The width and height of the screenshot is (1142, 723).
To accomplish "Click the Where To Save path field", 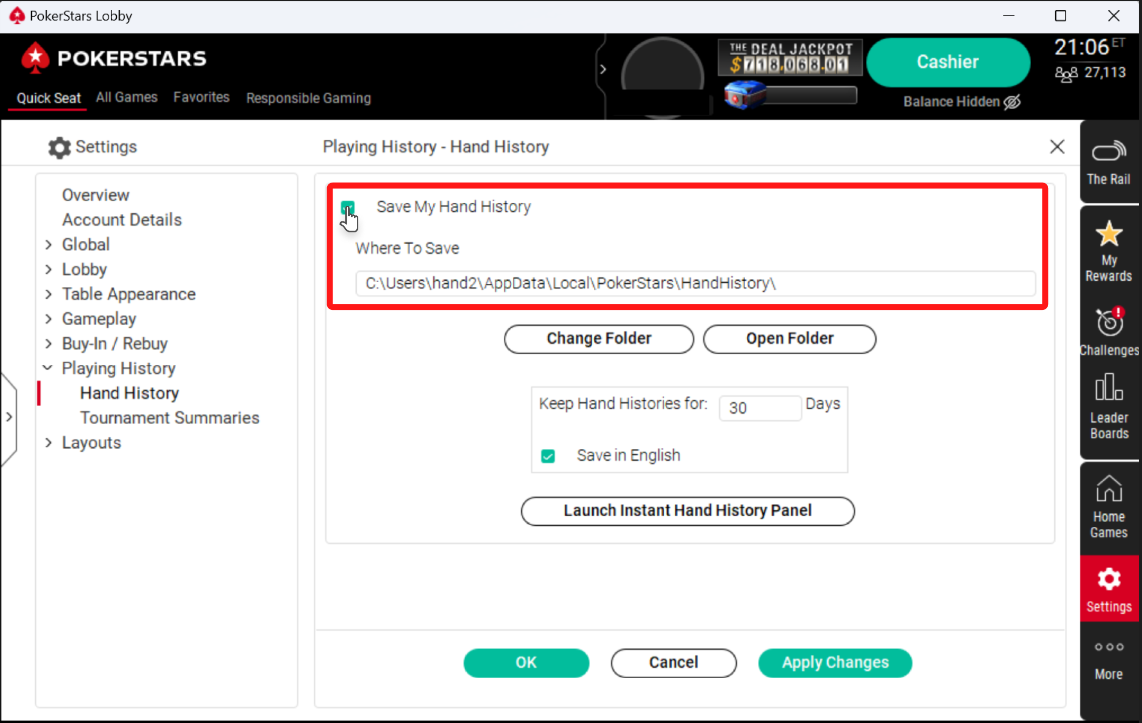I will coord(696,283).
